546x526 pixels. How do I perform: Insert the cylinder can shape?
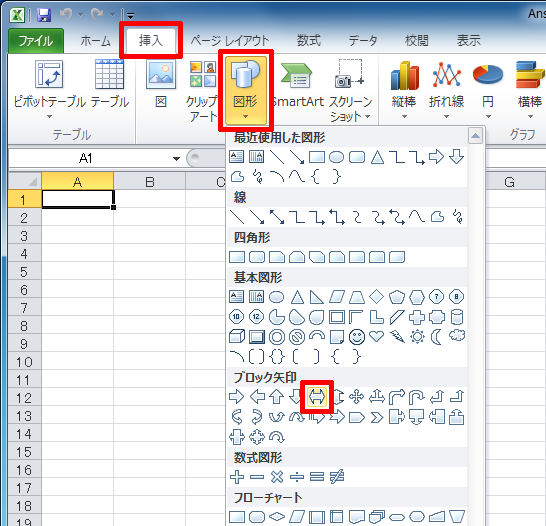coord(457,317)
